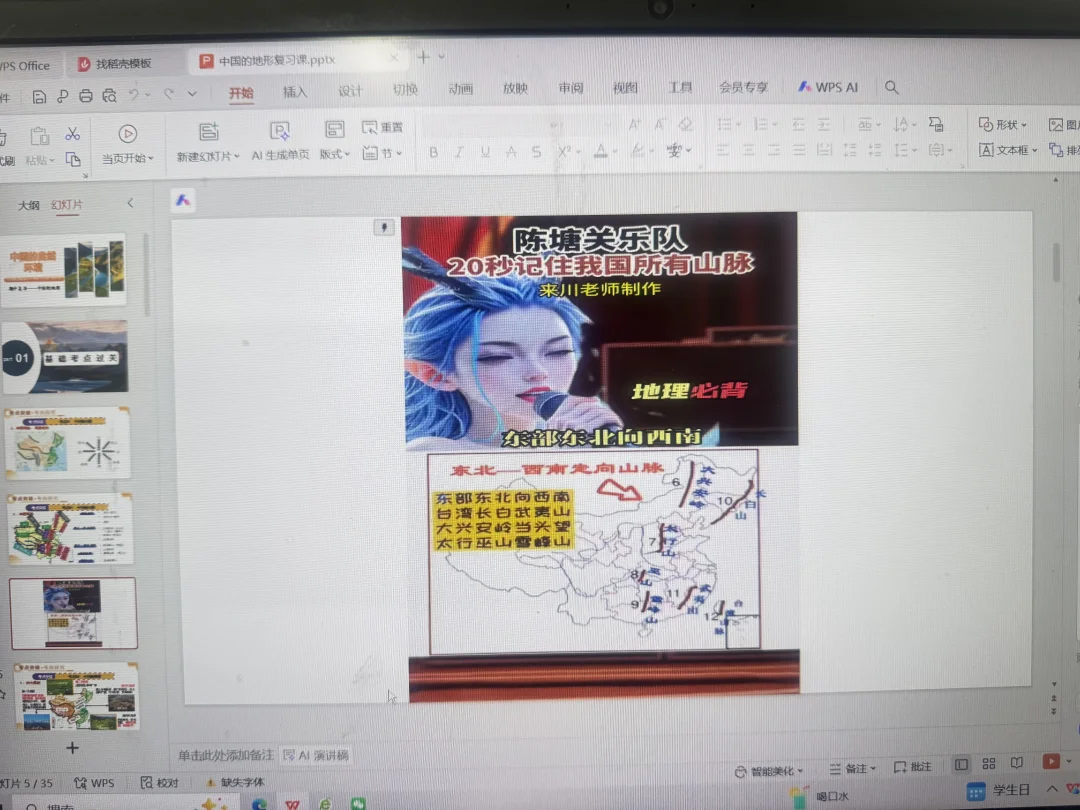The width and height of the screenshot is (1080, 810).
Task: Toggle Bold formatting
Action: point(433,152)
